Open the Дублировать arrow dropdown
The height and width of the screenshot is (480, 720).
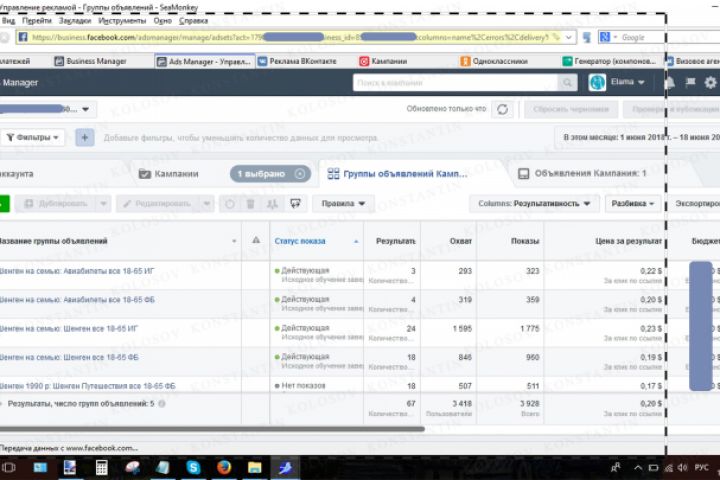[103, 203]
